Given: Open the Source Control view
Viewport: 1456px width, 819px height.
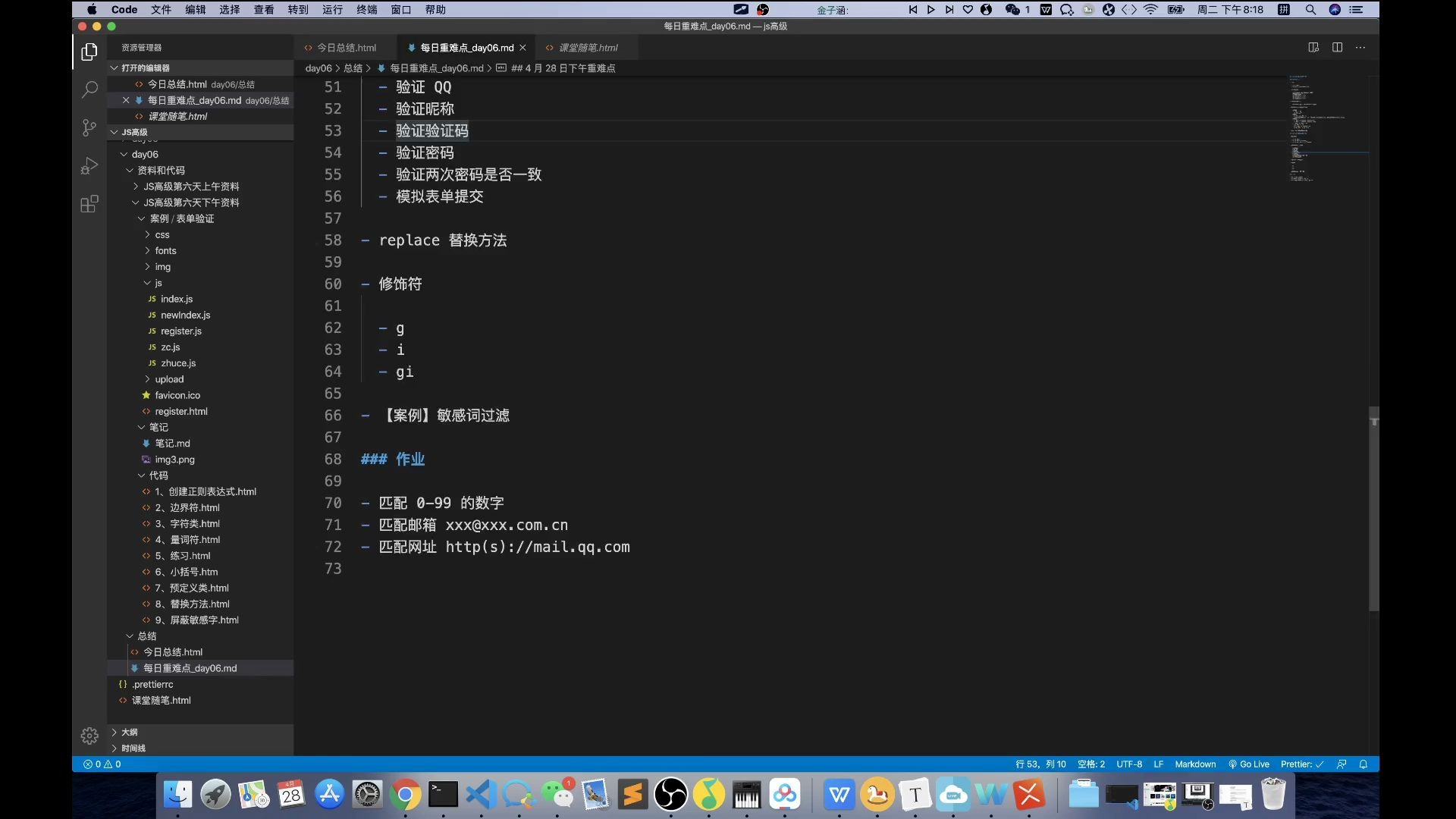Looking at the screenshot, I should (x=89, y=127).
